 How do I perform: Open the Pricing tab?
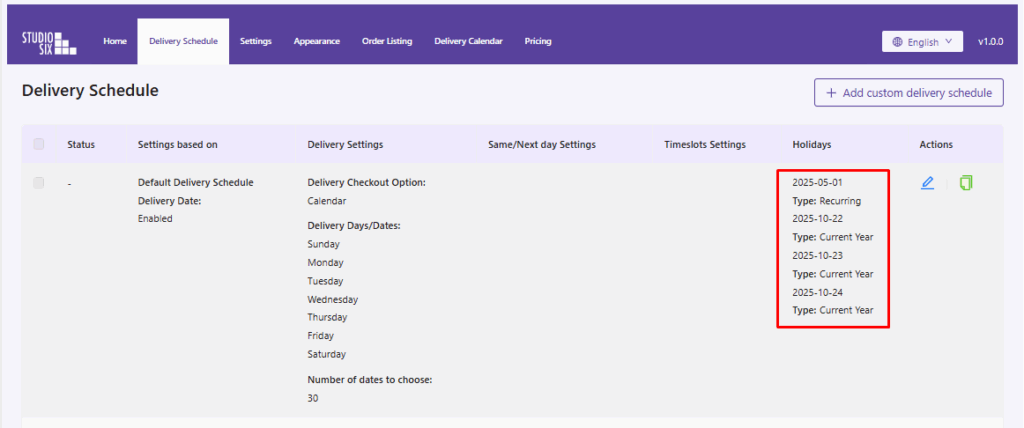coord(538,42)
